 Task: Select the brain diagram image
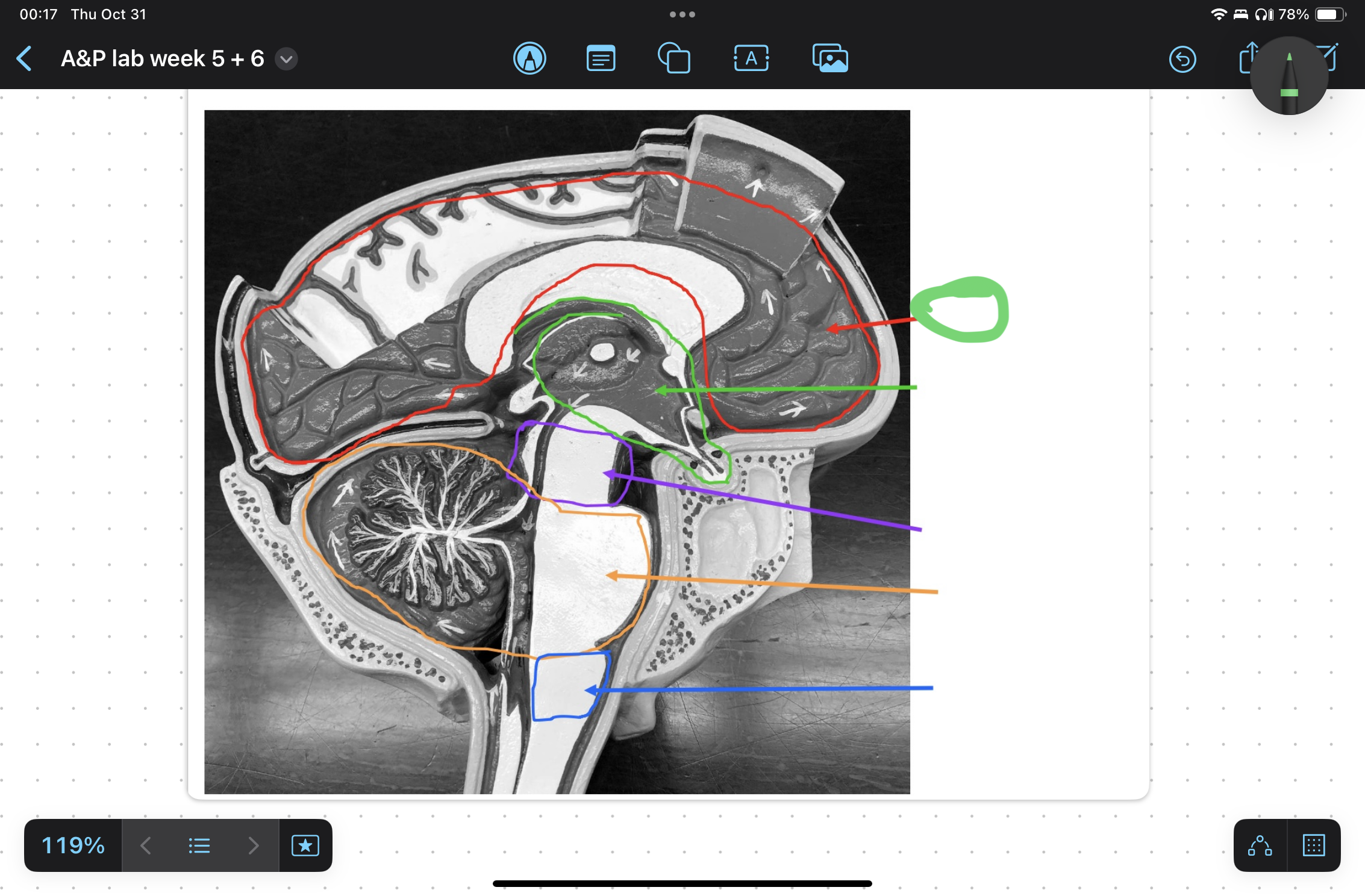(557, 452)
